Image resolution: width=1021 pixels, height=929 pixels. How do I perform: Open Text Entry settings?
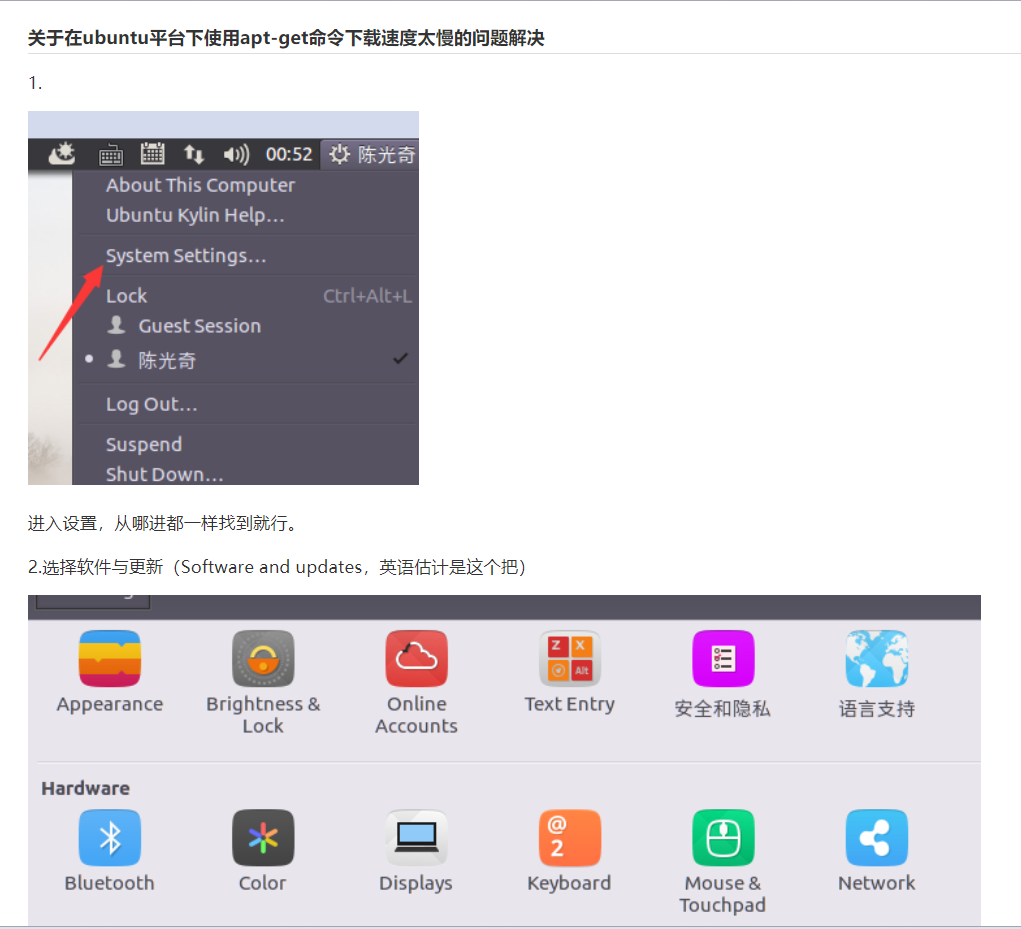569,660
